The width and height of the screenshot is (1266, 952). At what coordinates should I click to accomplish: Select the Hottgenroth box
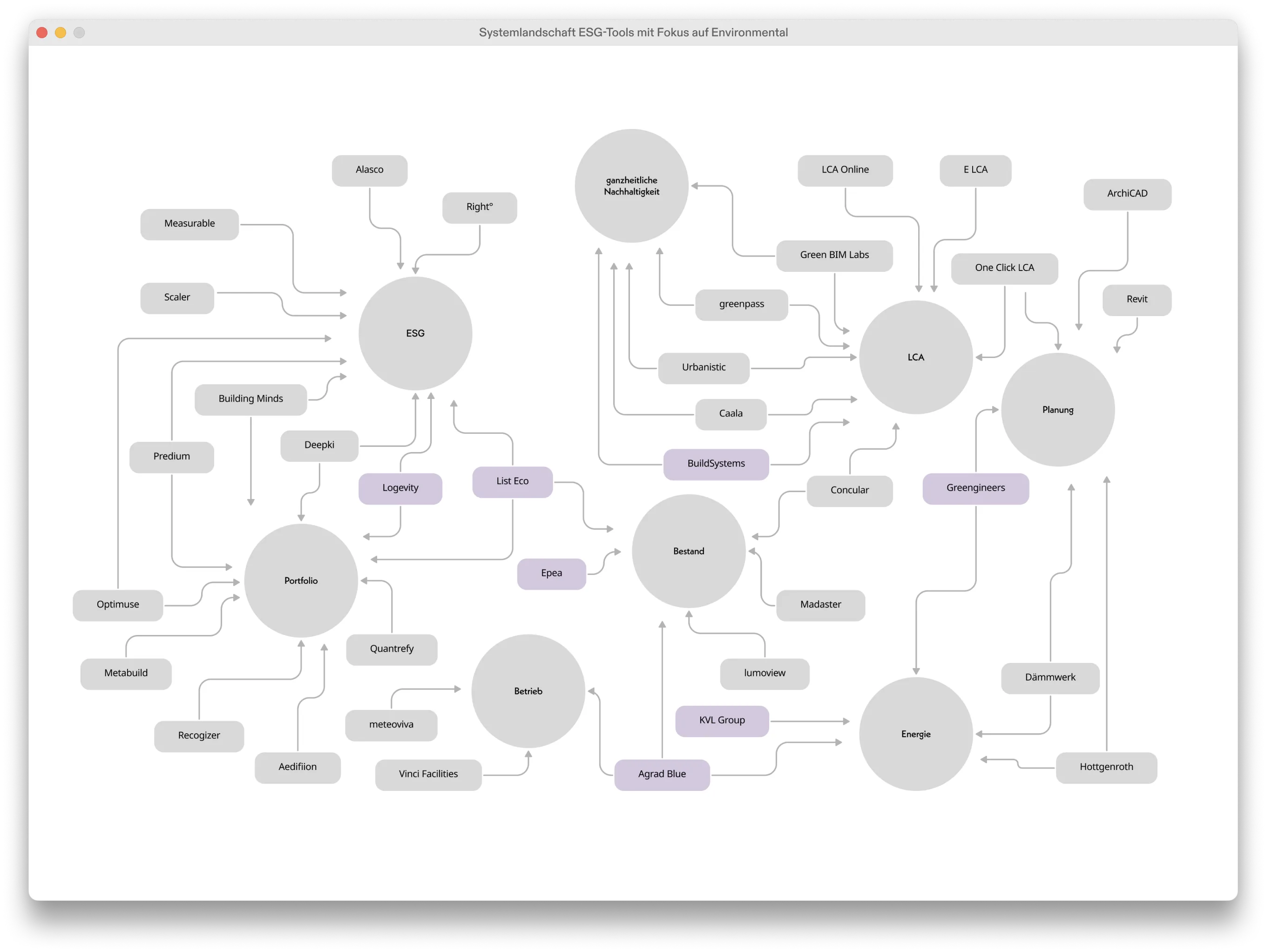[x=1106, y=767]
